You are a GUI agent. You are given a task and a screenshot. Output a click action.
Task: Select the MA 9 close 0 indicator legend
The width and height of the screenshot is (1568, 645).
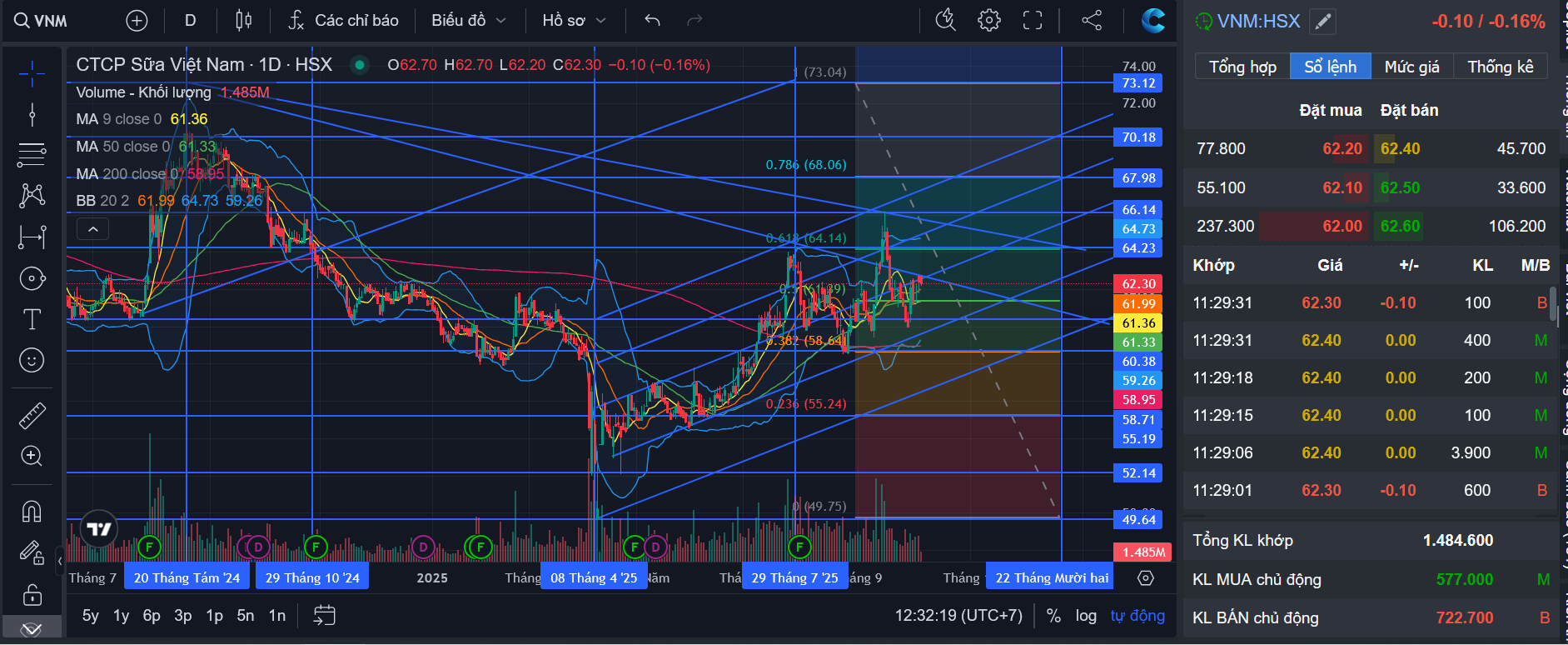coord(119,119)
